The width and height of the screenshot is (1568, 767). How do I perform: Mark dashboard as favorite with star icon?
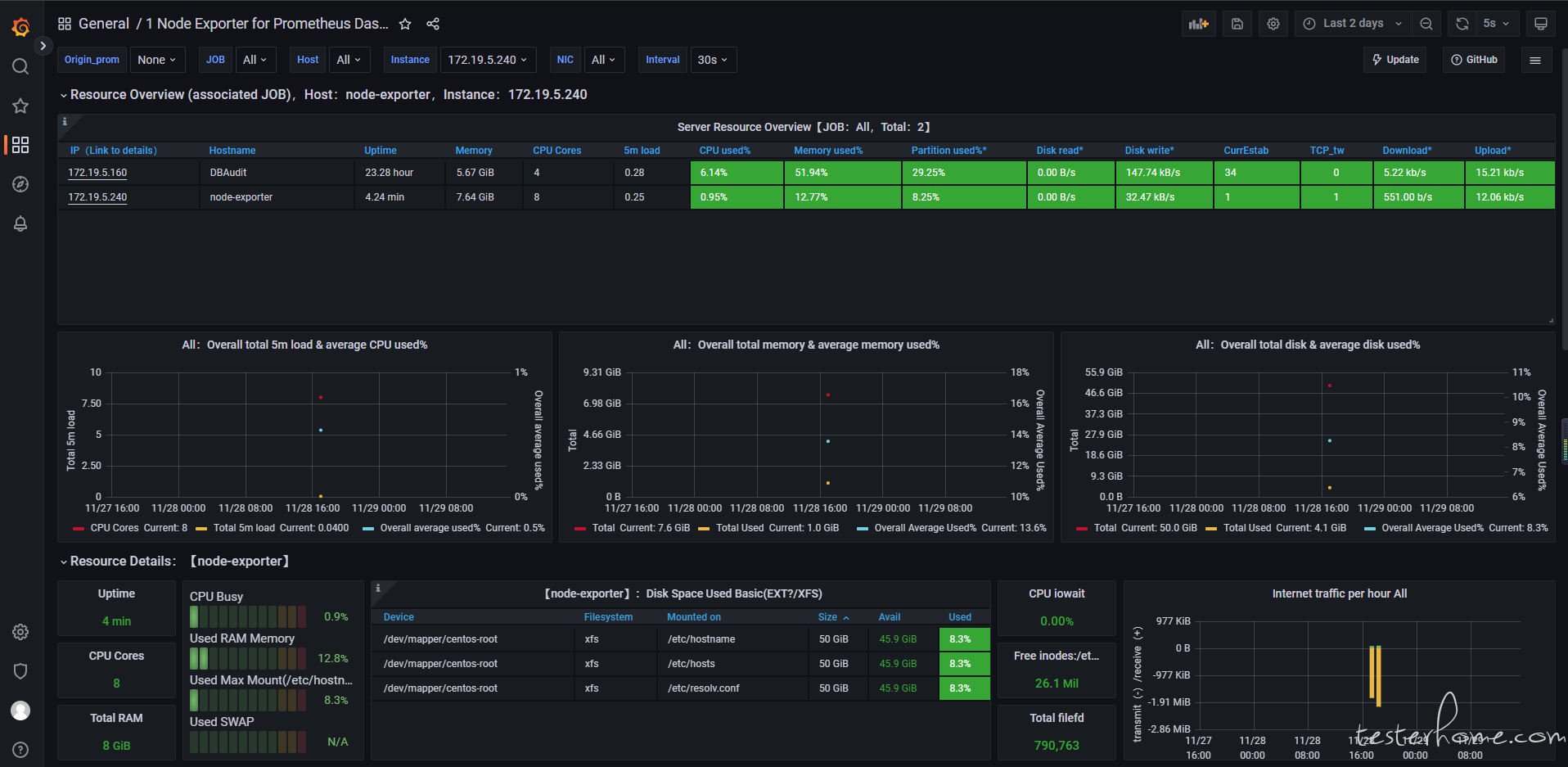click(405, 24)
